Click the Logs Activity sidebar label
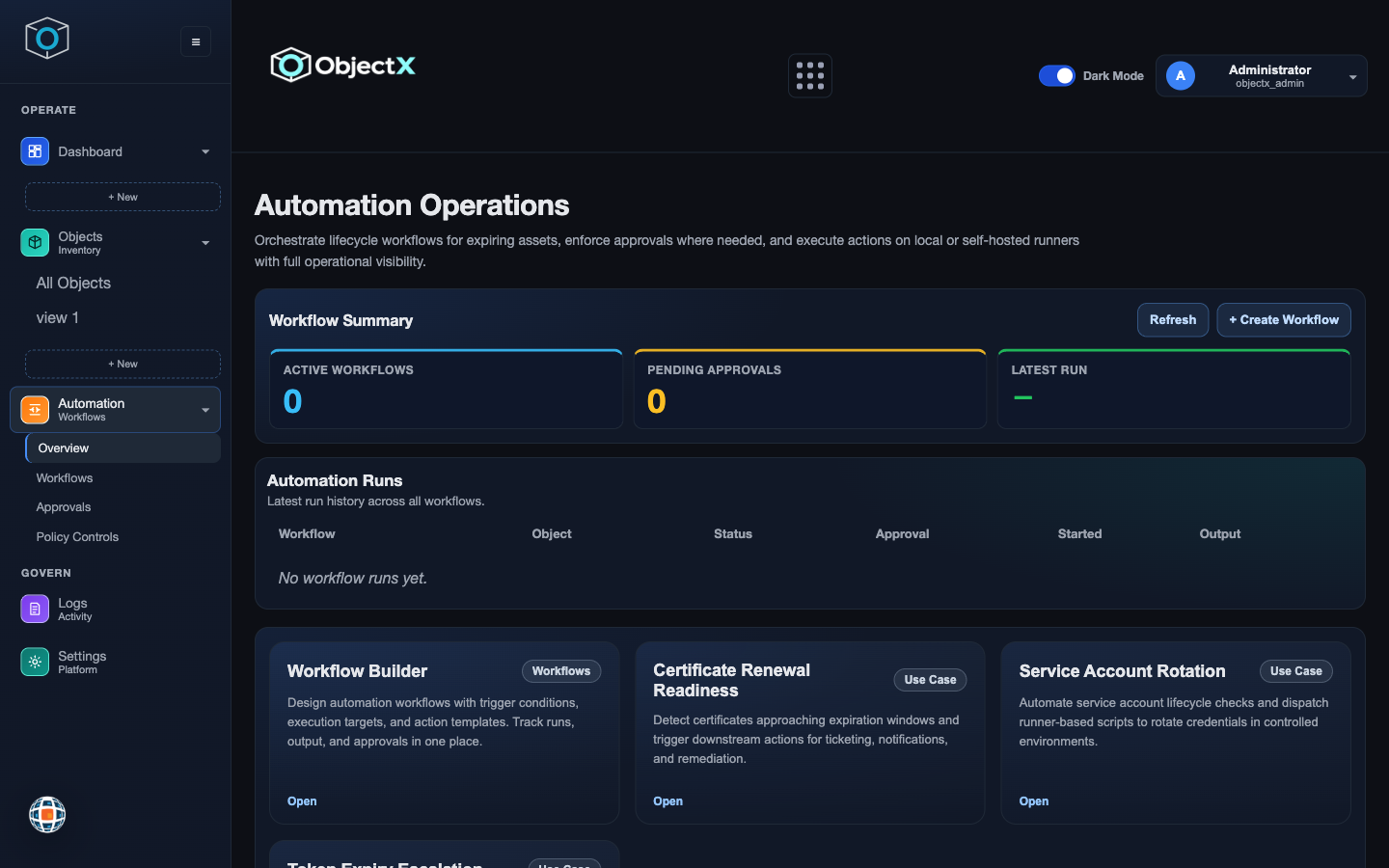 coord(75,609)
